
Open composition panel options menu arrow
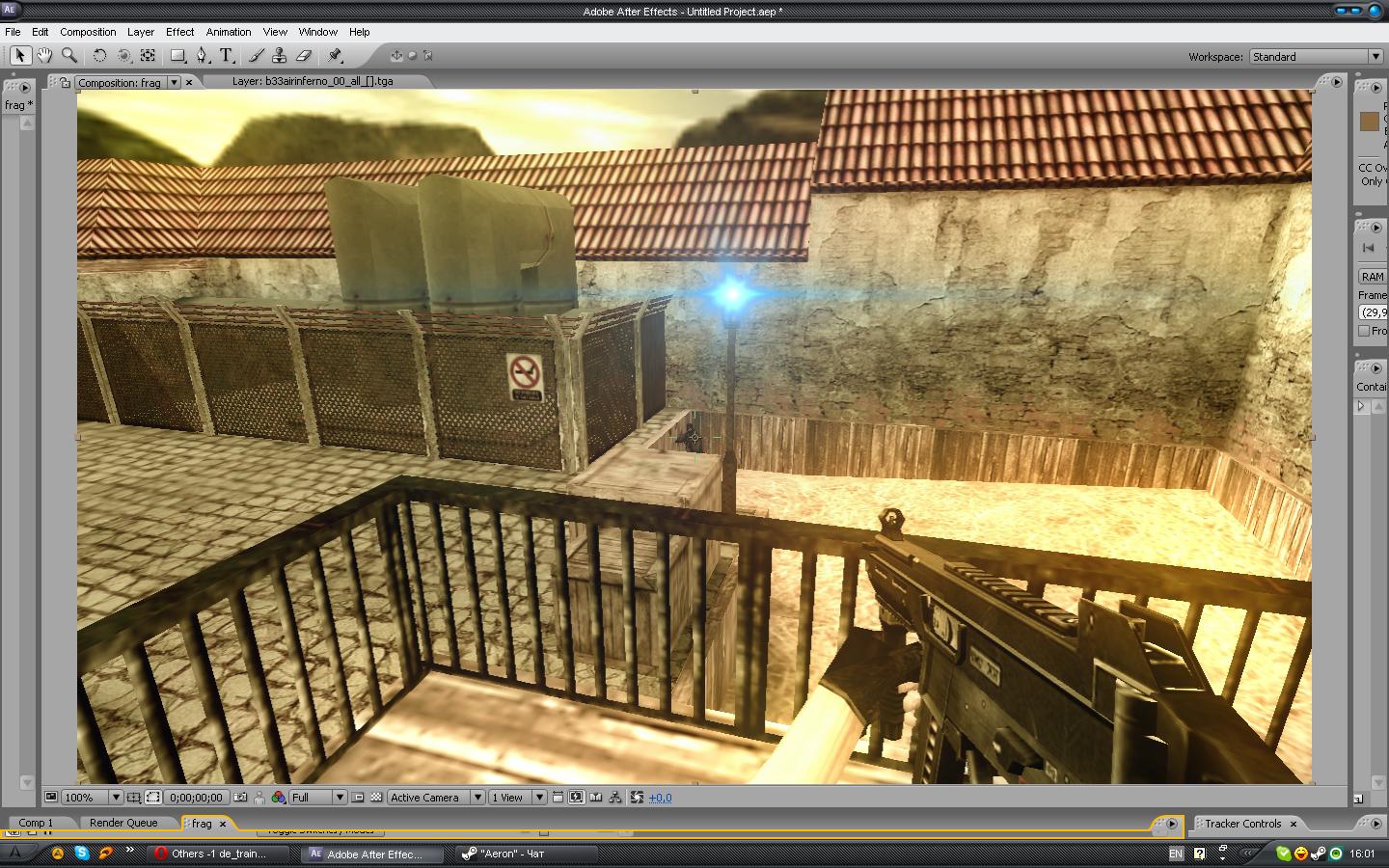1337,82
